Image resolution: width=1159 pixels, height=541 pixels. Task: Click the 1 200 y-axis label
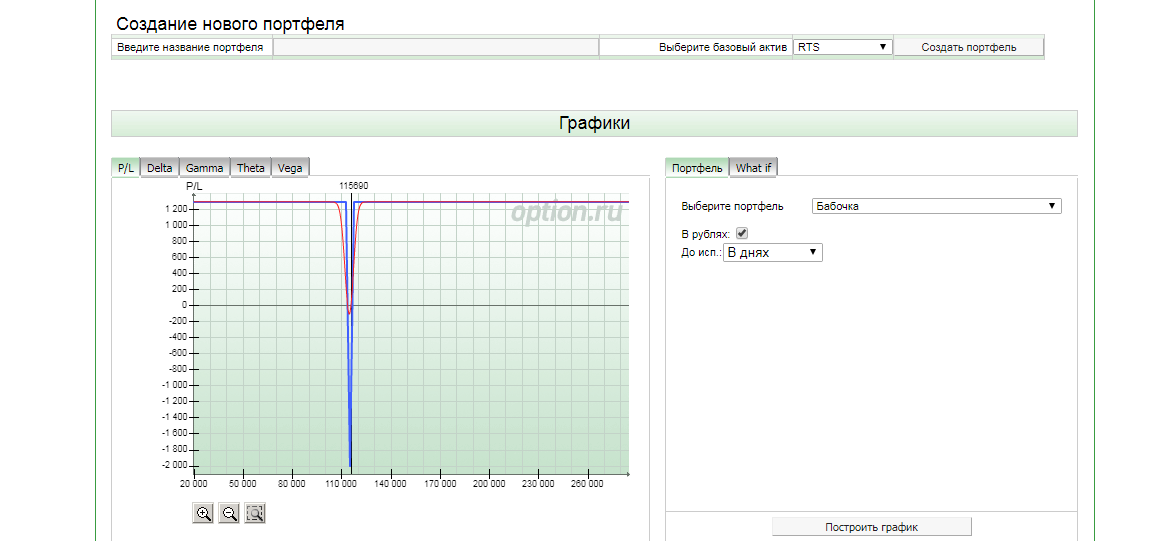[x=176, y=209]
